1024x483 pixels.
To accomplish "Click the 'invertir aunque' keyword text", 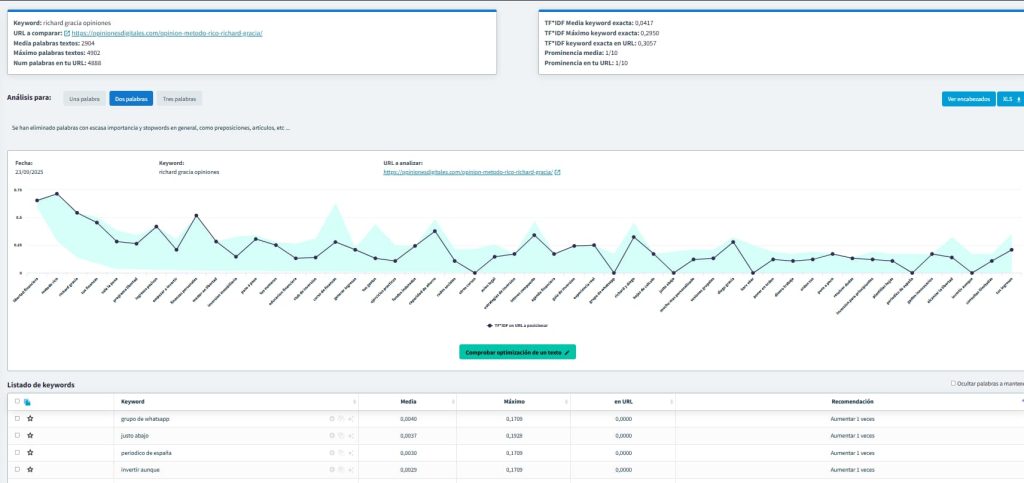I will (x=140, y=469).
